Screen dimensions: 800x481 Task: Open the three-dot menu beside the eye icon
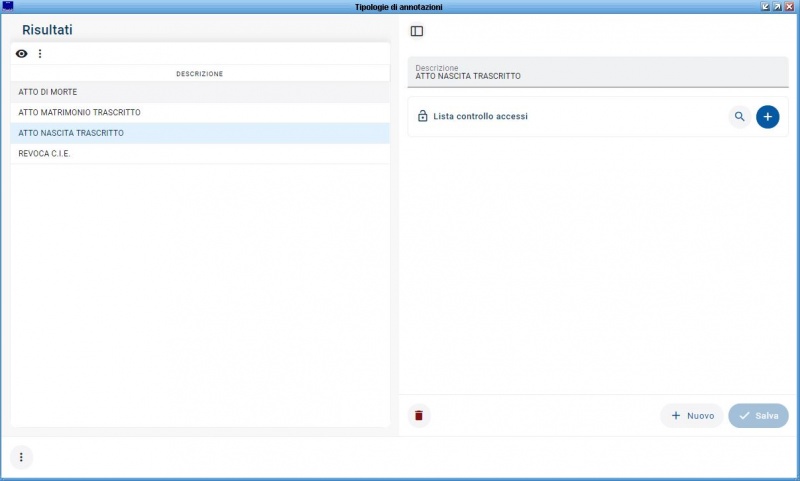(x=40, y=54)
